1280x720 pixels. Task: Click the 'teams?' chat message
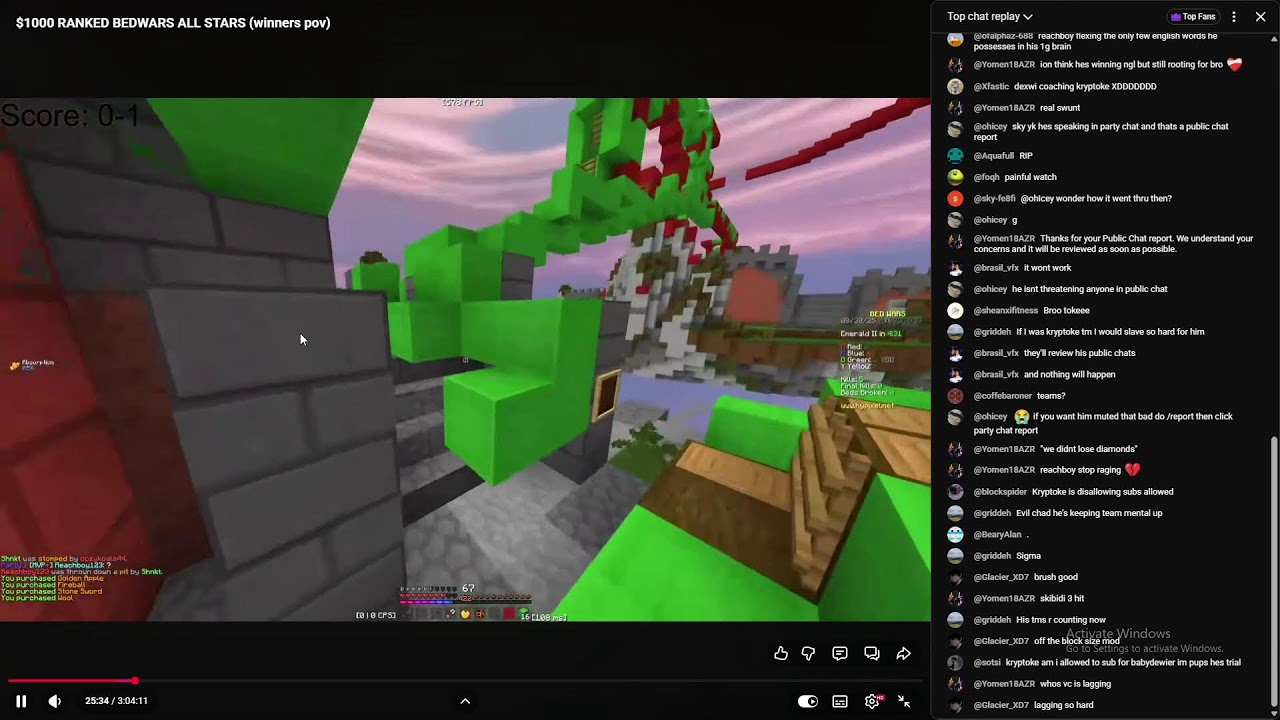click(1050, 396)
